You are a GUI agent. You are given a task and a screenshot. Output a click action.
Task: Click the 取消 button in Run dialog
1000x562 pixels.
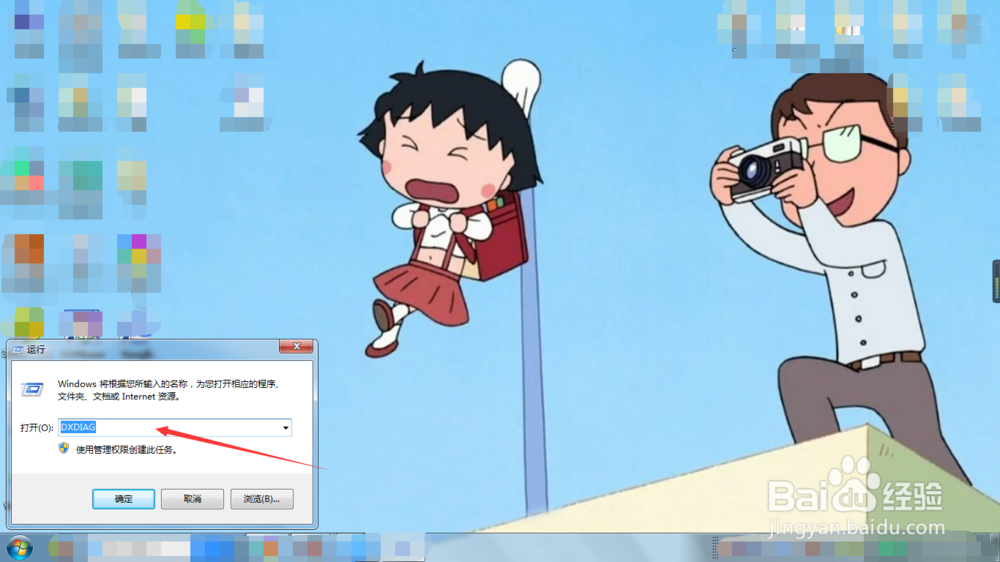coord(192,499)
